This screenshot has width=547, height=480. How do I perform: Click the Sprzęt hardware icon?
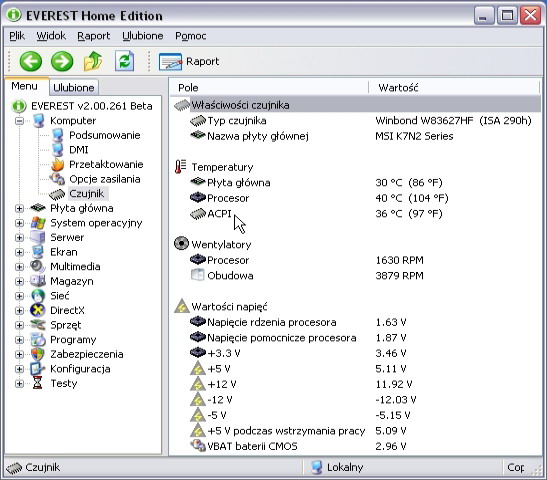38,325
